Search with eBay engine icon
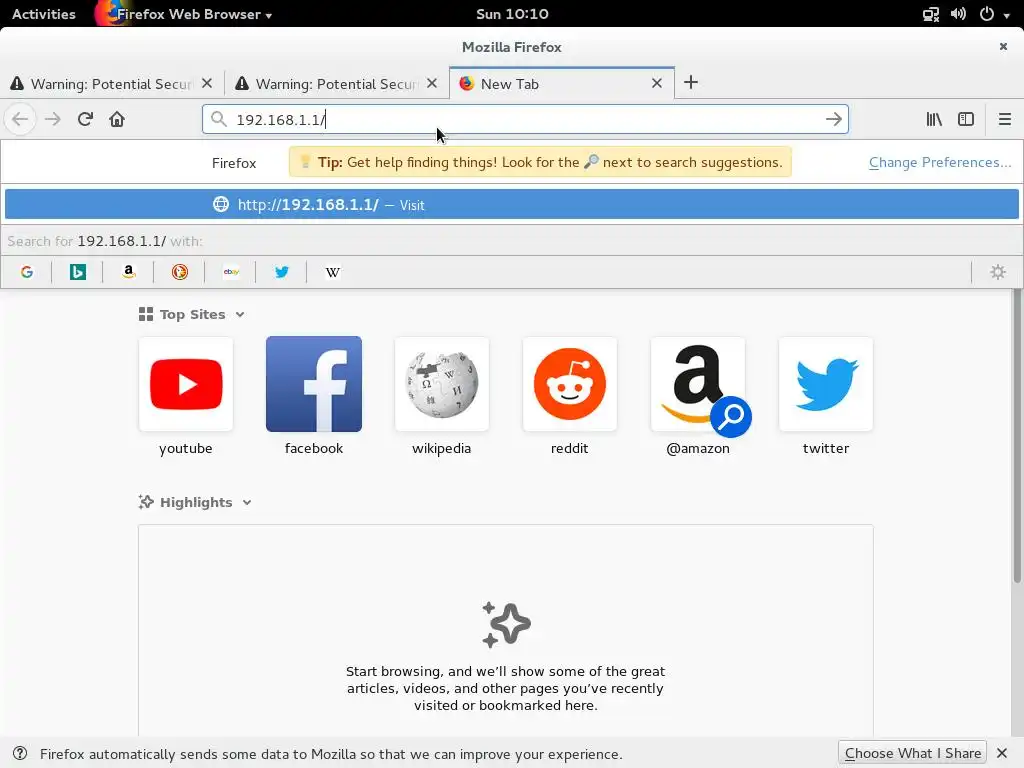Screen dimensions: 1024x768 (231, 272)
